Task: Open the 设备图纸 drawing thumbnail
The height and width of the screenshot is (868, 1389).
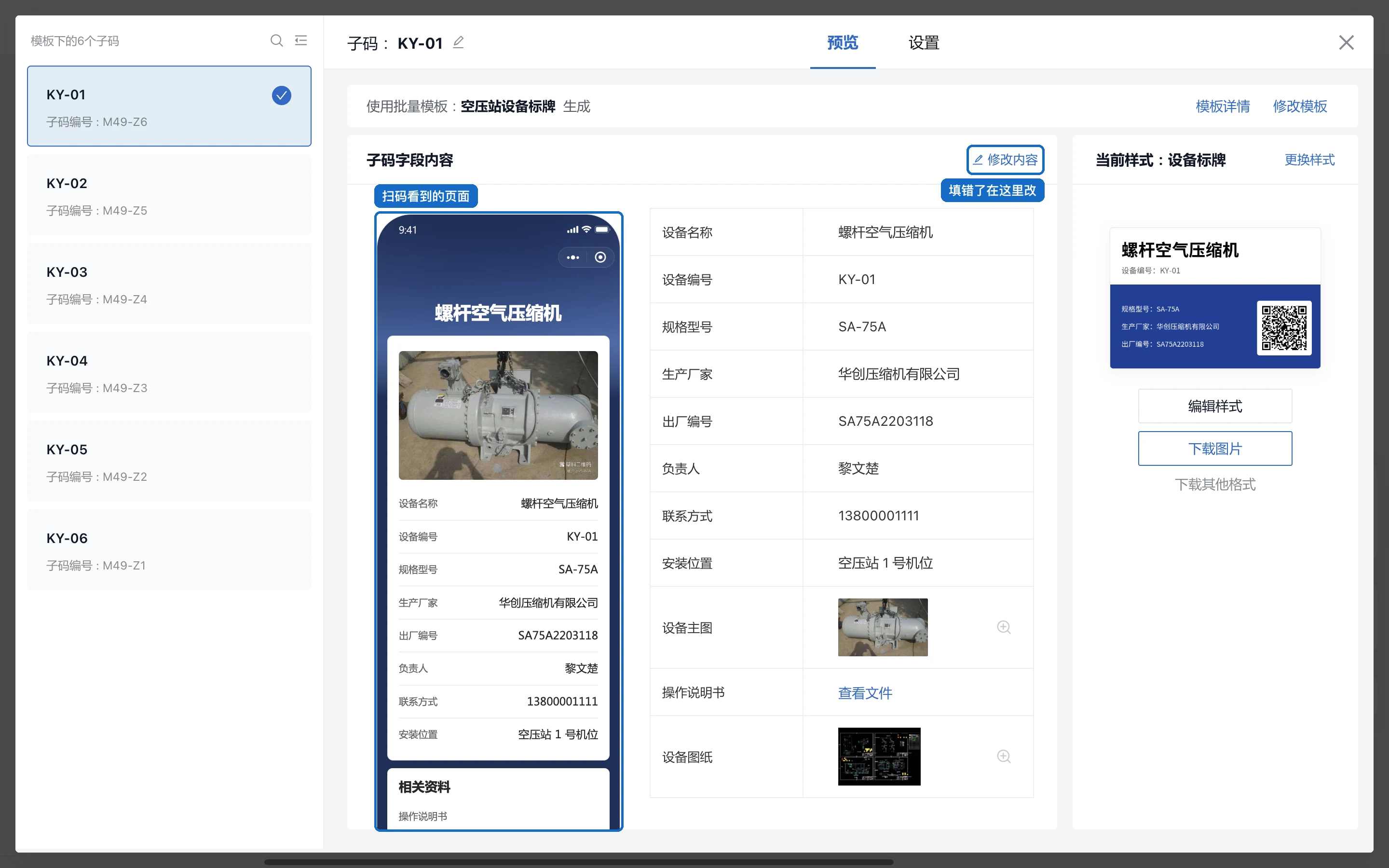Action: pyautogui.click(x=879, y=756)
